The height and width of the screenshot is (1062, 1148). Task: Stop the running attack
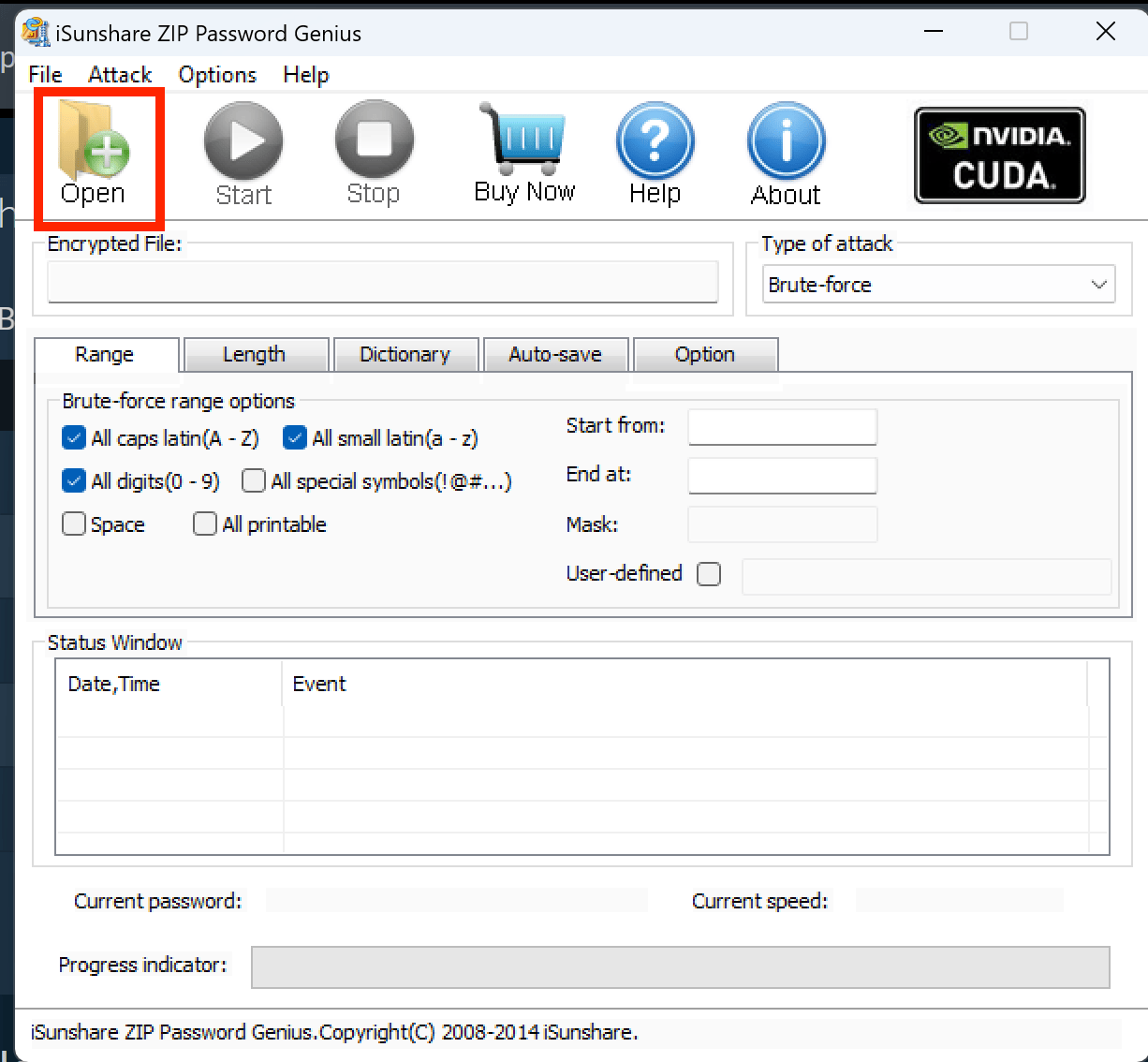pyautogui.click(x=373, y=150)
